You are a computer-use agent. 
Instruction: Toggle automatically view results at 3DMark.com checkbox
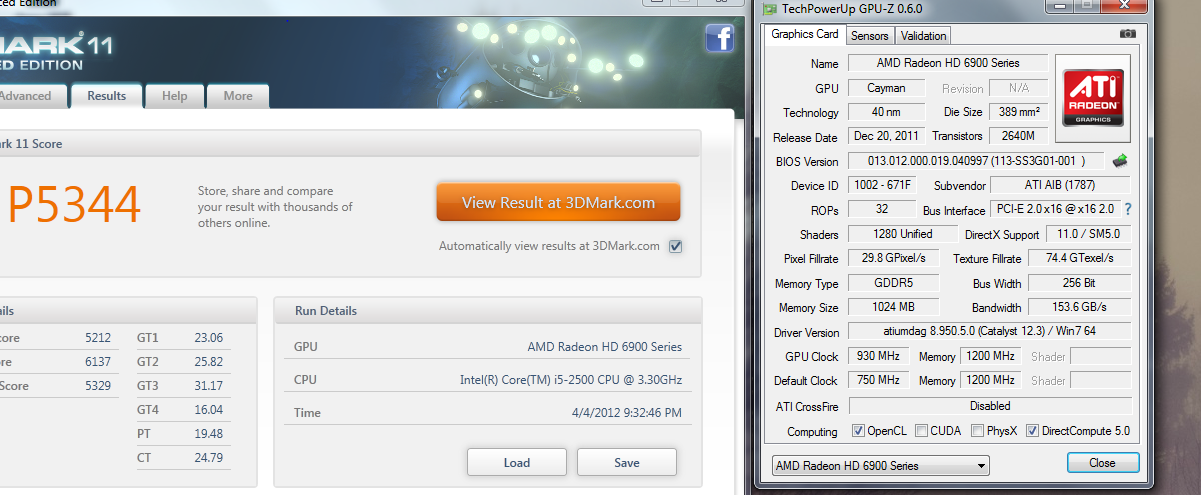tap(675, 246)
